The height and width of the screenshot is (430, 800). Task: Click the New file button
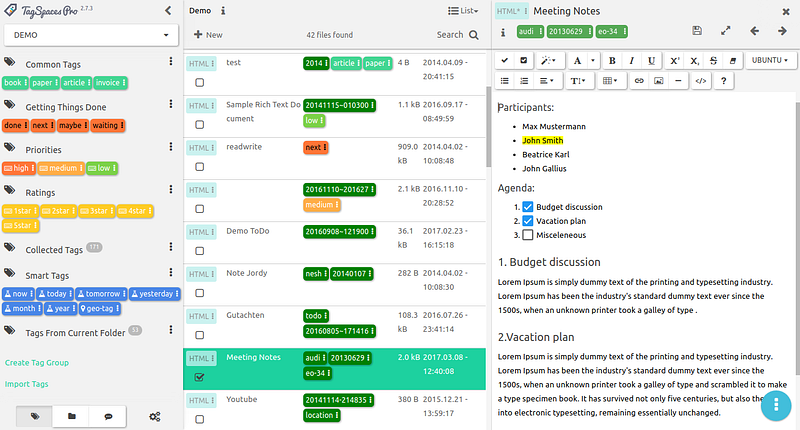point(208,35)
